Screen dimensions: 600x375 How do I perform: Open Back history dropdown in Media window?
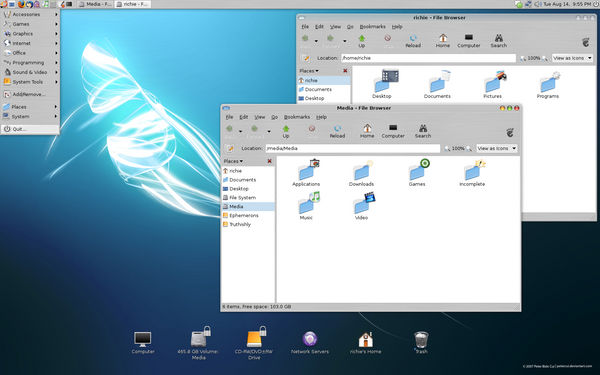[240, 131]
